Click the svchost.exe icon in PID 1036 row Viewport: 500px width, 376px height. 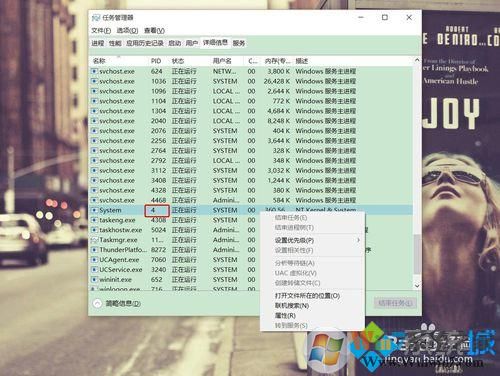[95, 81]
